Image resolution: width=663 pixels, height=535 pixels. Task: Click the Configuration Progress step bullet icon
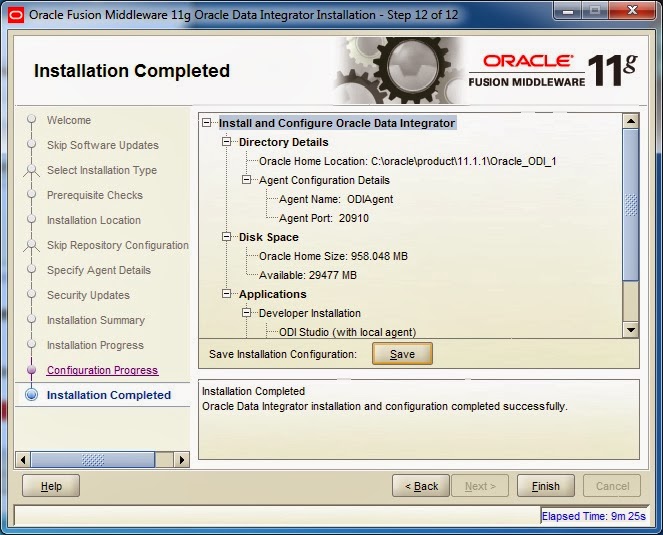pyautogui.click(x=32, y=370)
